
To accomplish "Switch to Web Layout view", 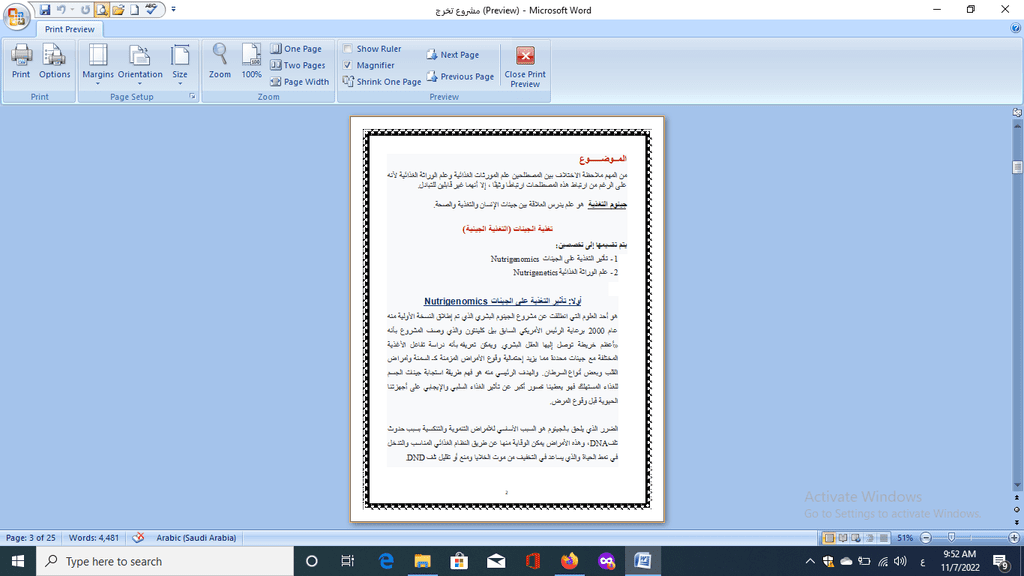I will 856,538.
